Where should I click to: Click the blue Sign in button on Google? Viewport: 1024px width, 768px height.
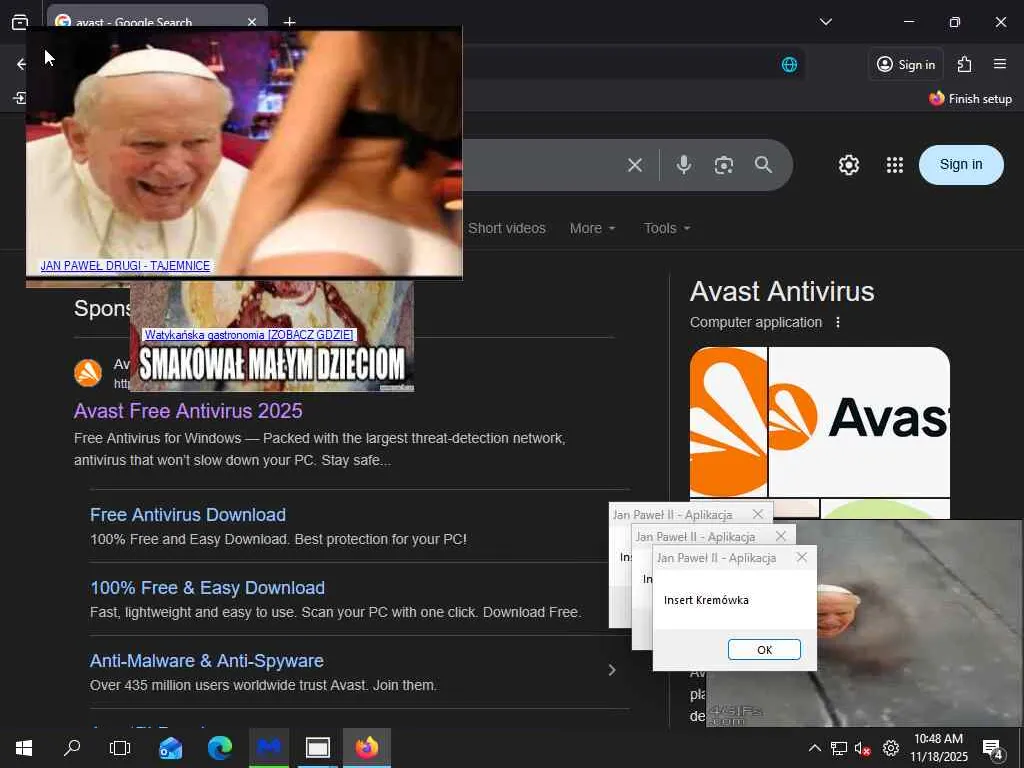click(x=961, y=165)
